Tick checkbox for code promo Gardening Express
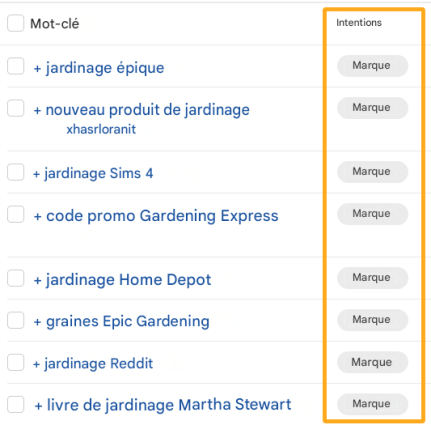This screenshot has width=431, height=425. pos(15,214)
